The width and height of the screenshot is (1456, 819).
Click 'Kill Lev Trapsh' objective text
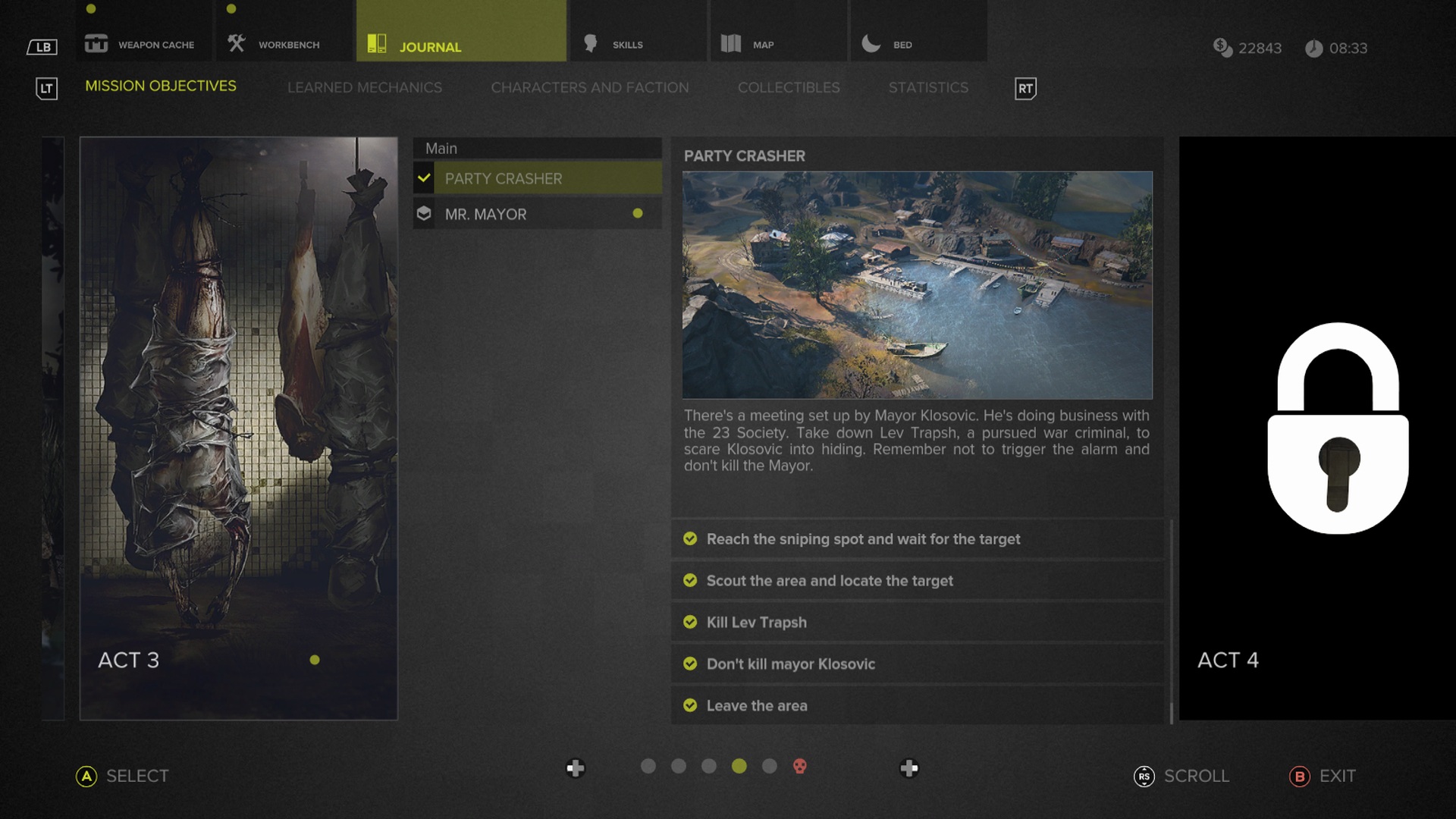pyautogui.click(x=757, y=623)
